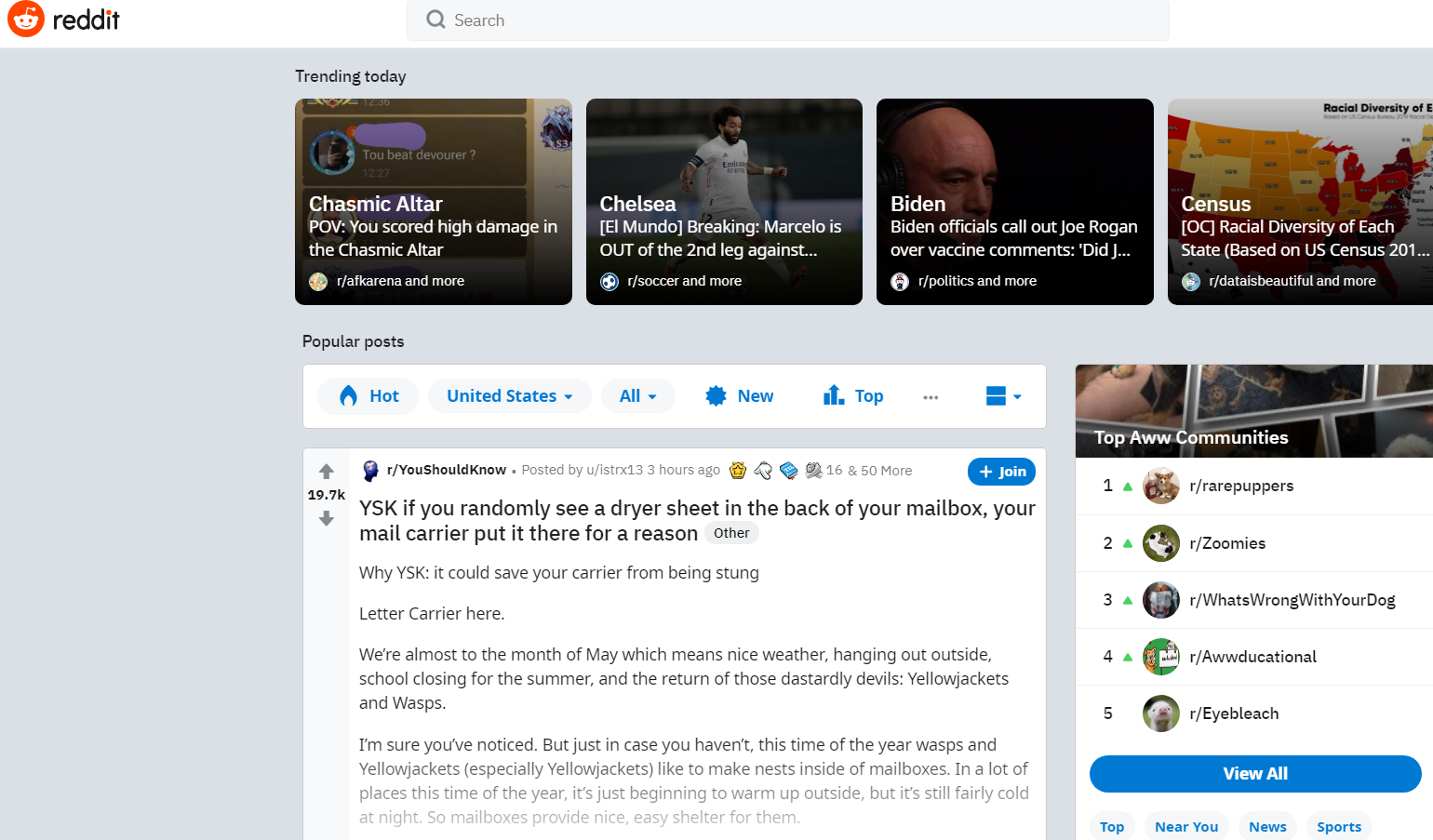Screen dimensions: 1433x840
Task: Open the Chelsea trending card about Marcelo
Action: tap(724, 202)
